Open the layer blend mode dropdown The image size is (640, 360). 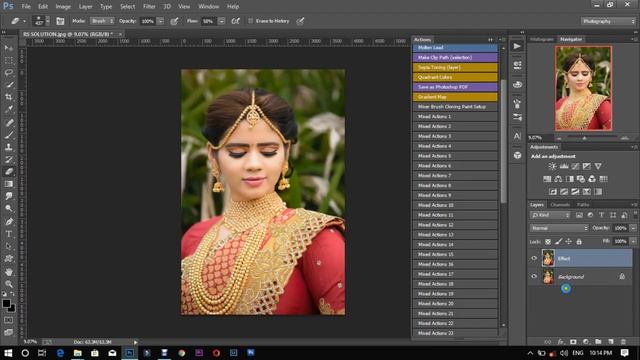(559, 228)
